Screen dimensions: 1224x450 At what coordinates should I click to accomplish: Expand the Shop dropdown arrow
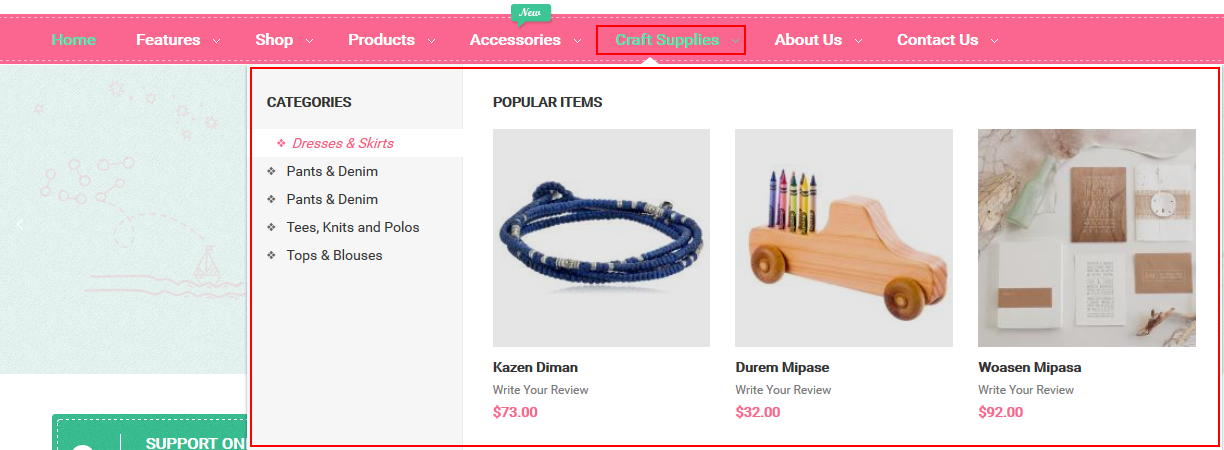click(x=309, y=41)
